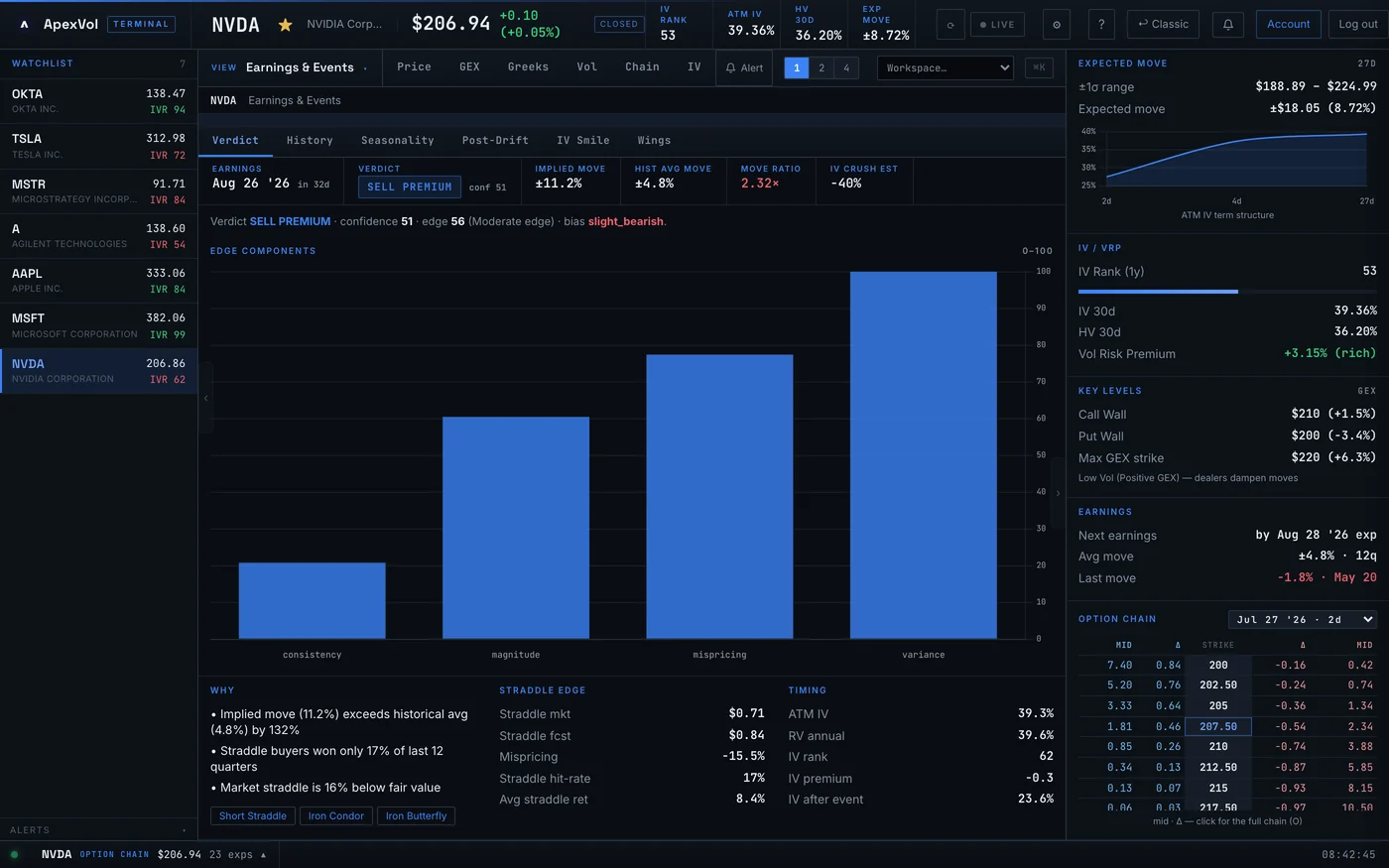
Task: Expand the Alerts panel
Action: pyautogui.click(x=98, y=830)
